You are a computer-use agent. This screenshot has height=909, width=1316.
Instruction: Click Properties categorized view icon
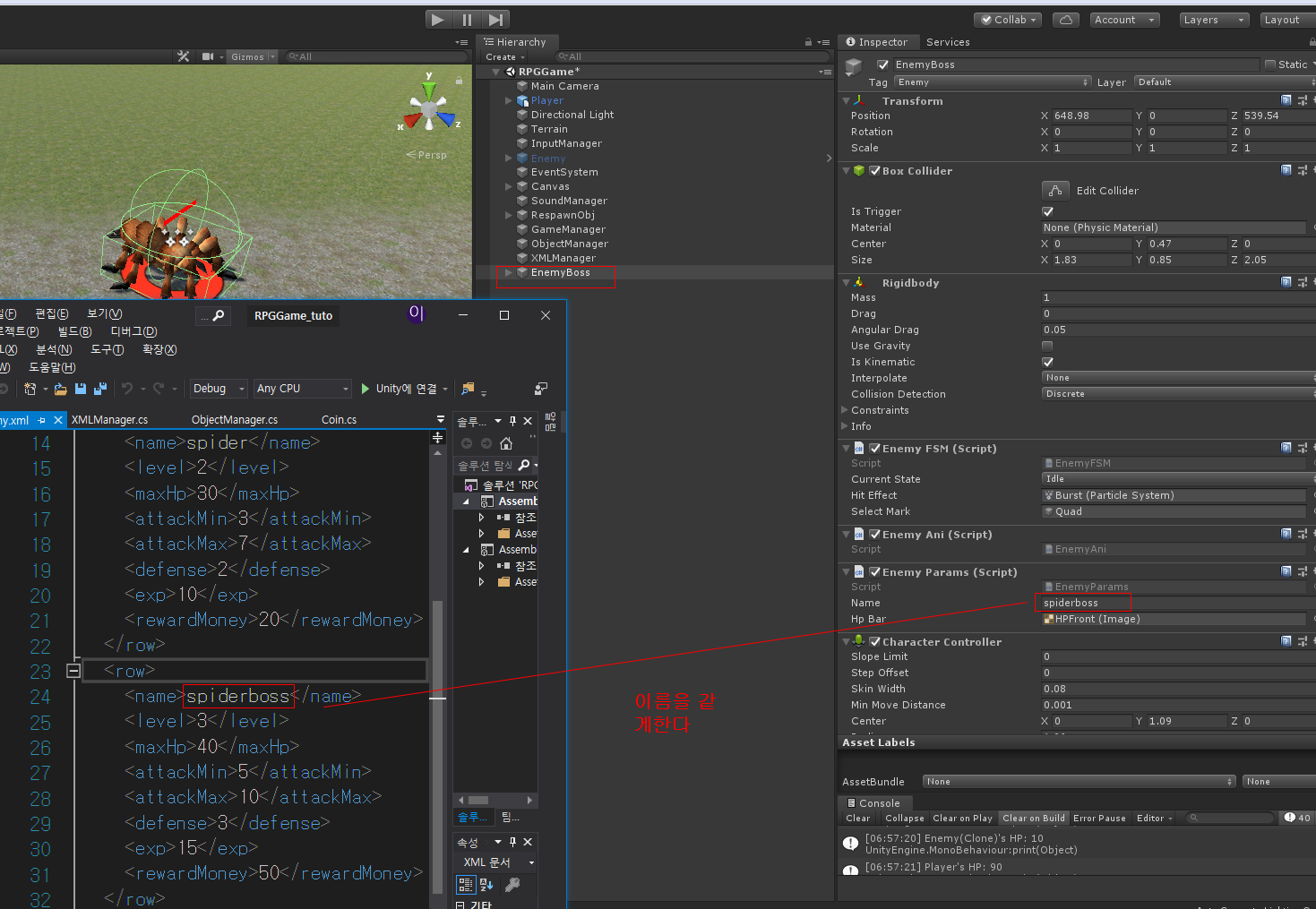pyautogui.click(x=466, y=885)
